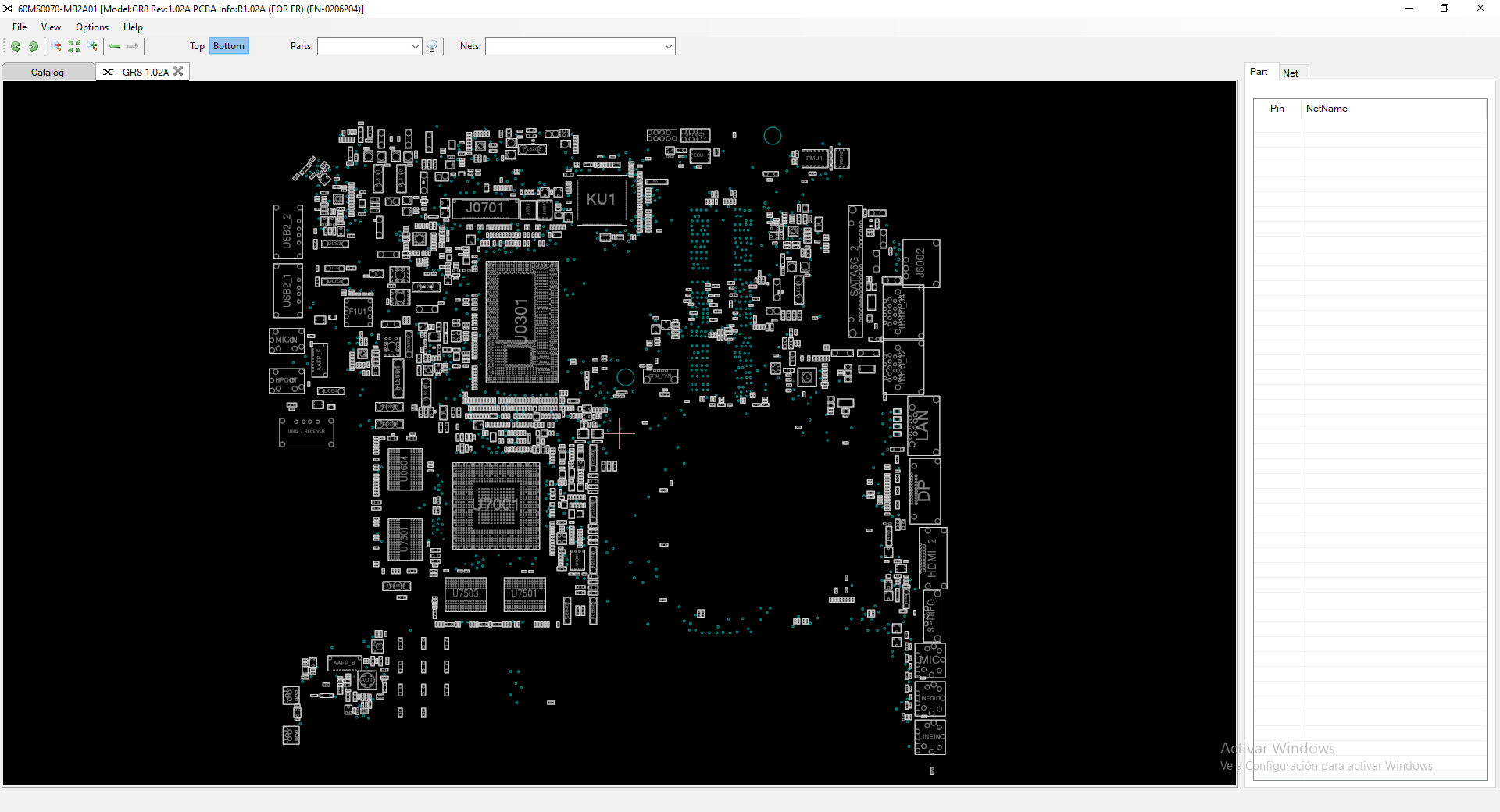Open the Nets dropdown list
This screenshot has height=812, width=1500.
pyautogui.click(x=668, y=47)
